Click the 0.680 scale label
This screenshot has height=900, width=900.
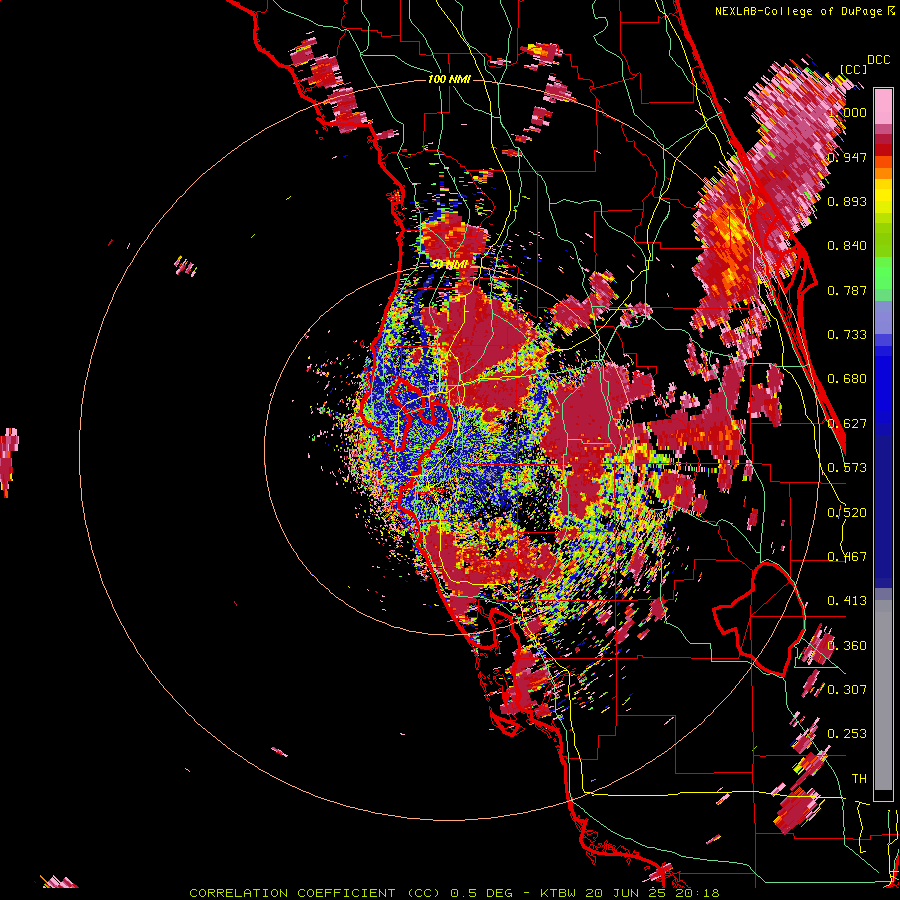pyautogui.click(x=847, y=379)
